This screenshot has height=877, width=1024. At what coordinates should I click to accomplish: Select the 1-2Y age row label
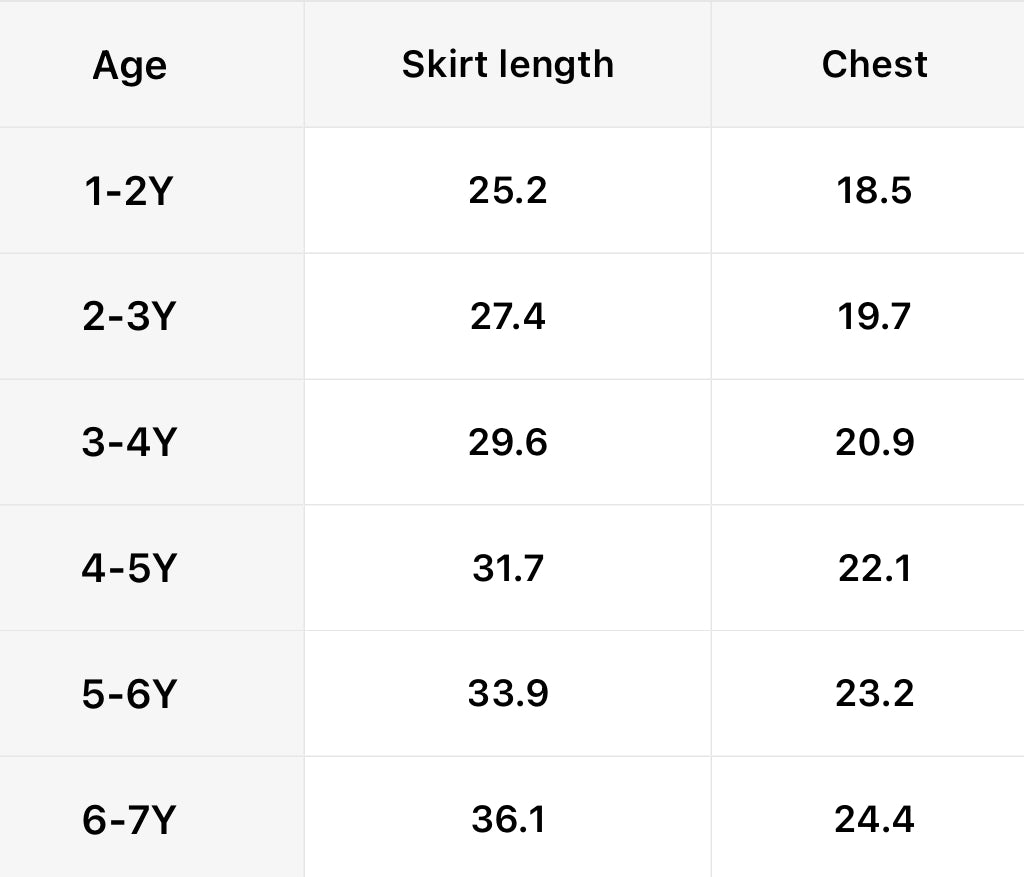click(x=129, y=191)
